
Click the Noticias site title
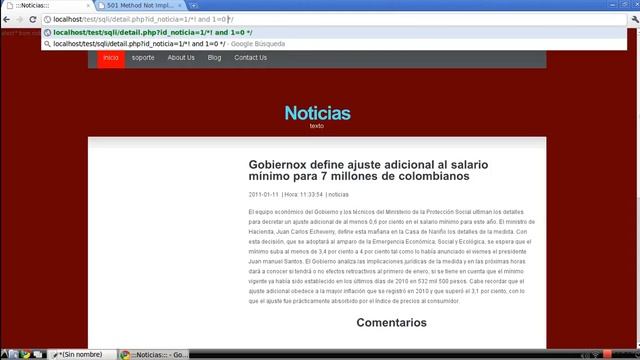317,113
